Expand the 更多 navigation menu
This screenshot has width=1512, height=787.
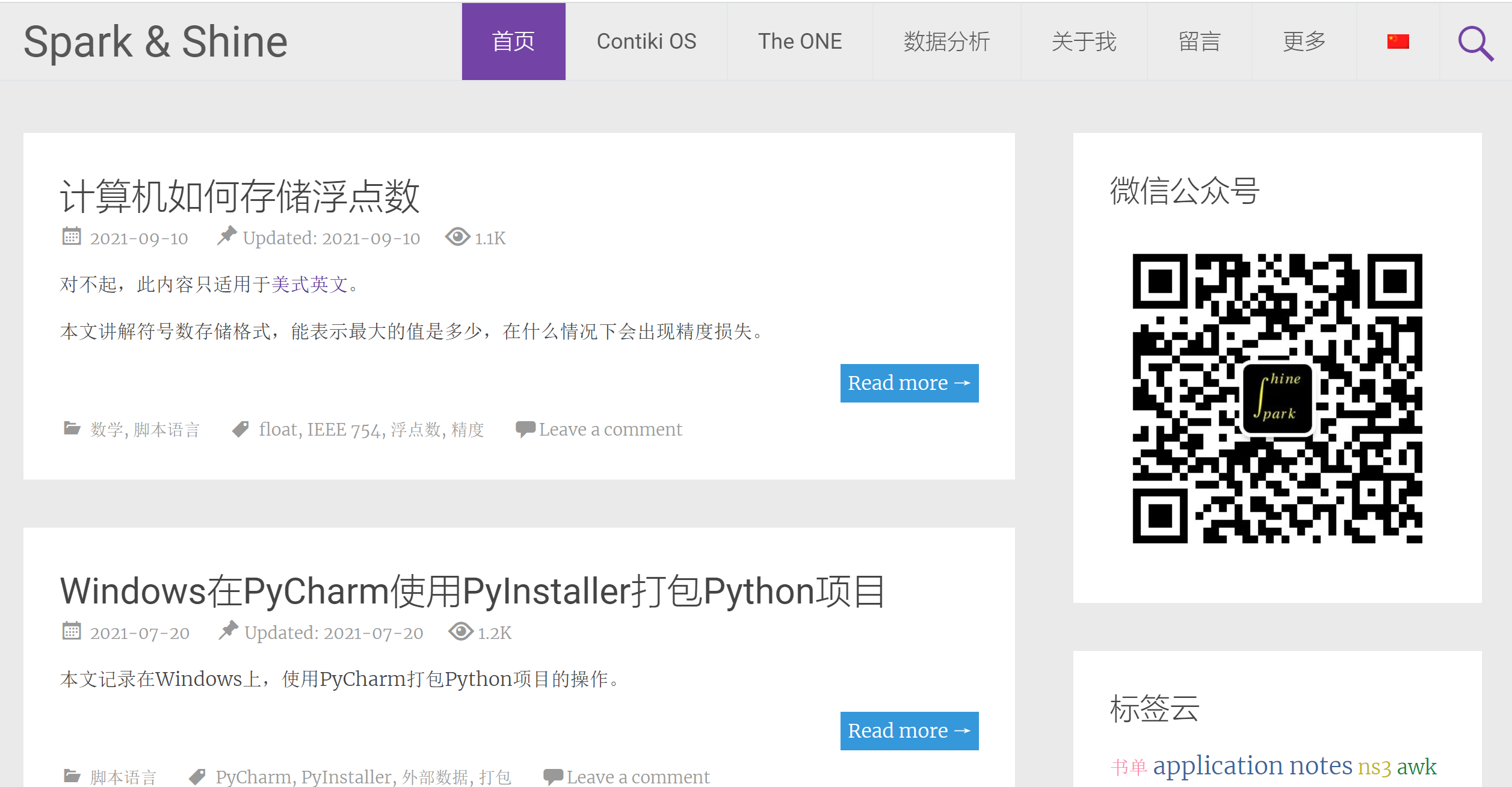tap(1304, 42)
